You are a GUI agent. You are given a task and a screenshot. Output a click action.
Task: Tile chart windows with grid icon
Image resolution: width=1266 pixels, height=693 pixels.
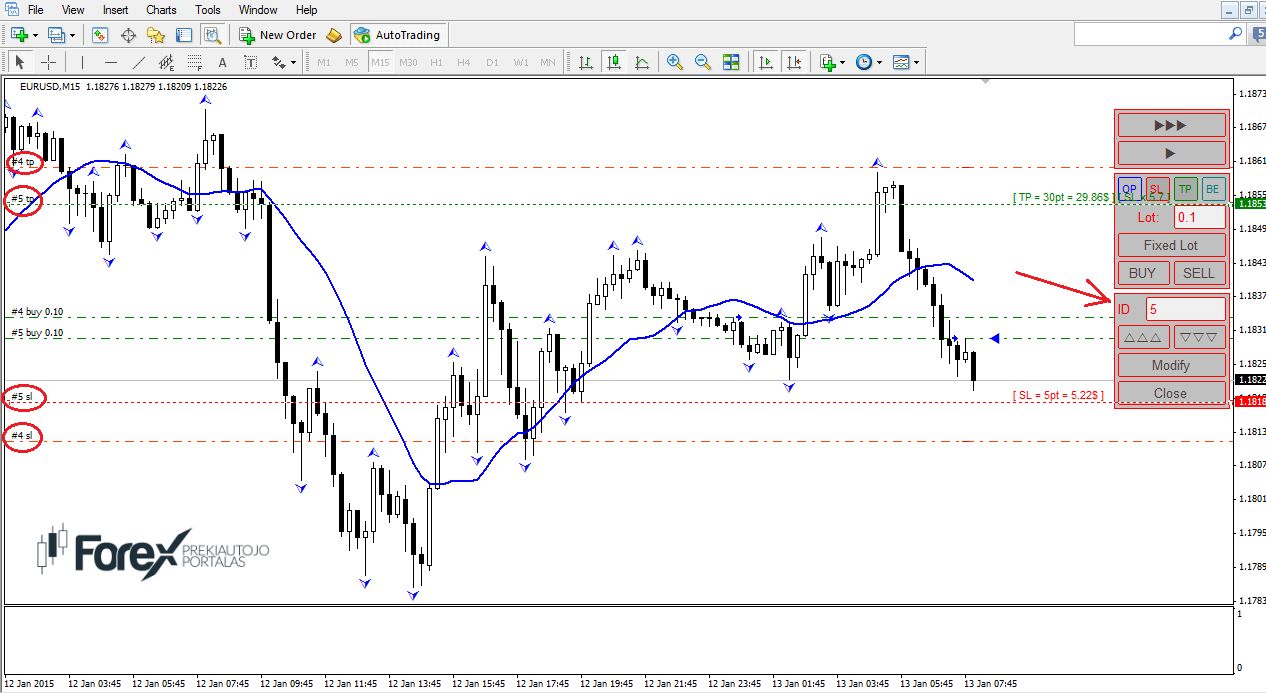[731, 62]
